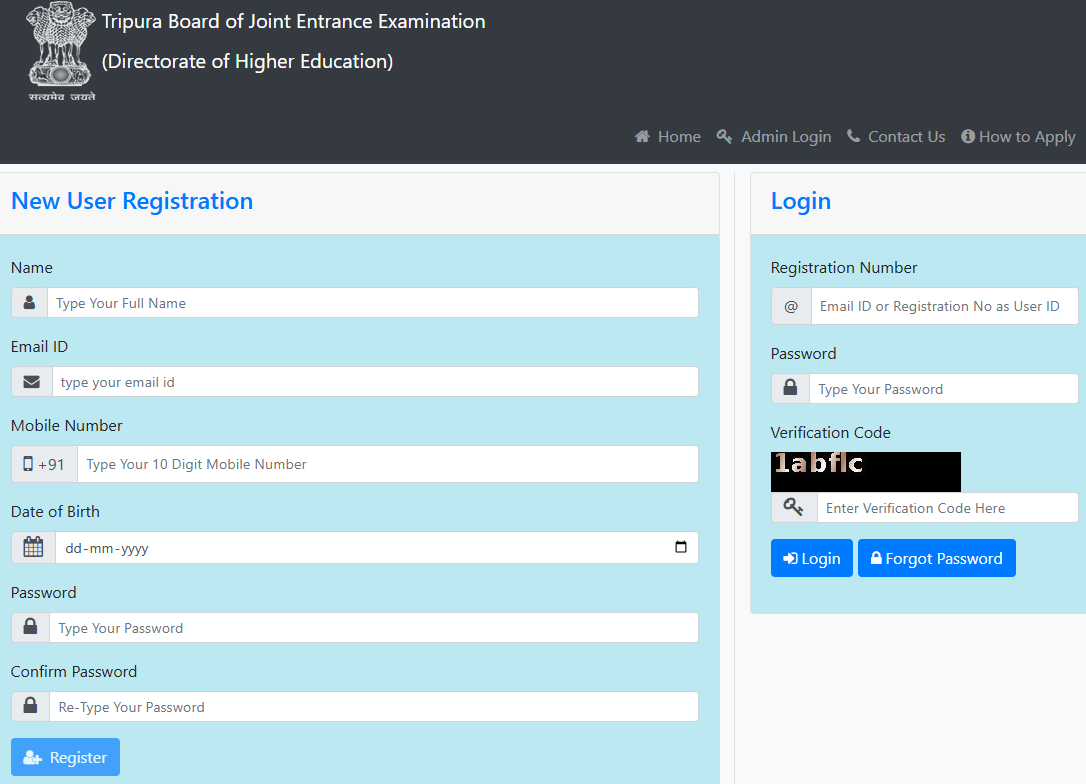
Task: Click the key icon beside verification code
Action: coord(794,508)
